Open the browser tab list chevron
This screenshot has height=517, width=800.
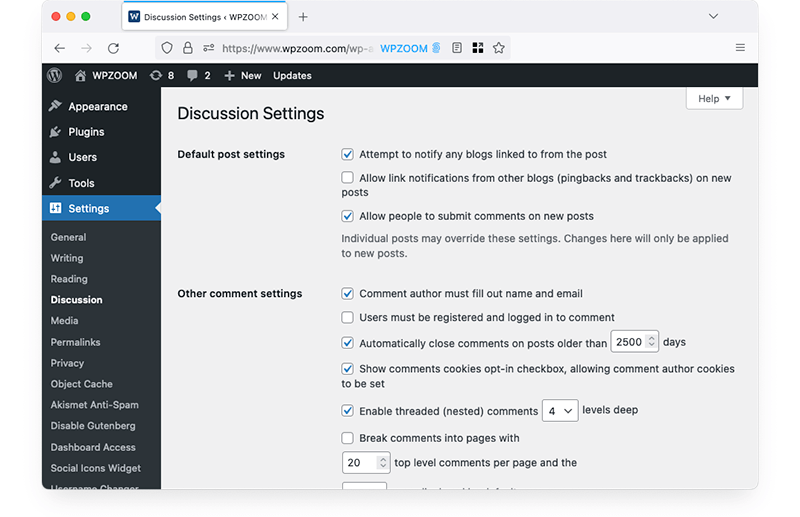pos(713,16)
